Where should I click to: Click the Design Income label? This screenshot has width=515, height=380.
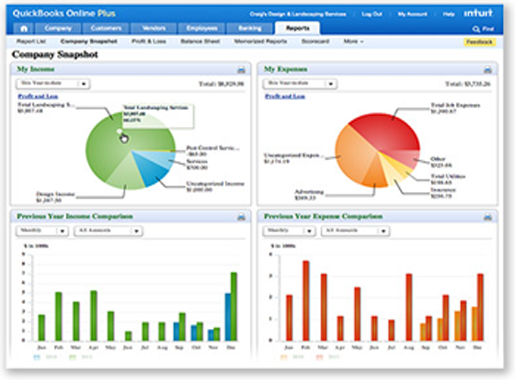(x=56, y=197)
